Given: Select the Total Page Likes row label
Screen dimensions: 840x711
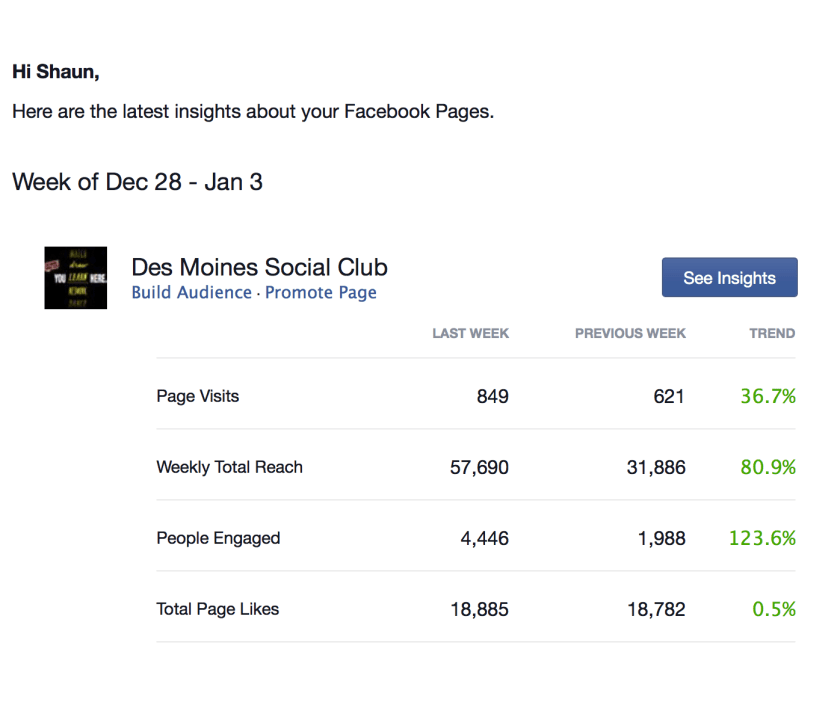Looking at the screenshot, I should pos(218,609).
